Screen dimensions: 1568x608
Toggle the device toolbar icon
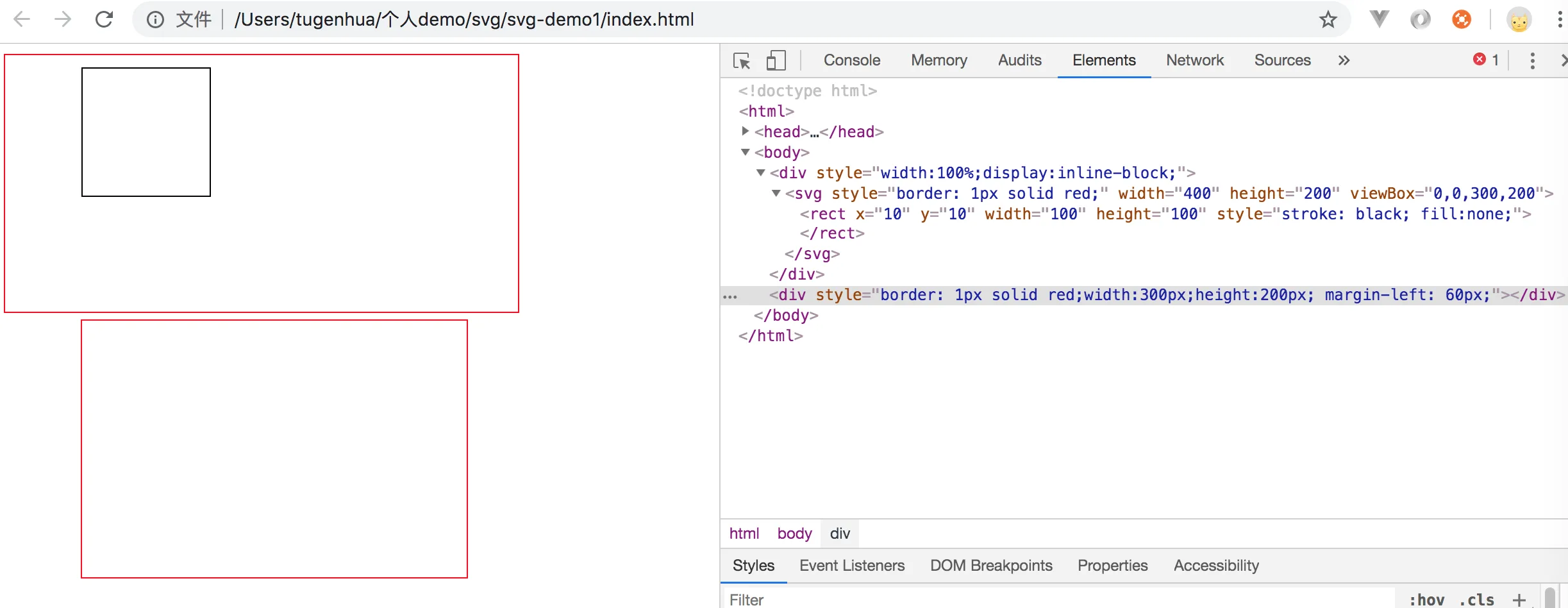point(776,61)
